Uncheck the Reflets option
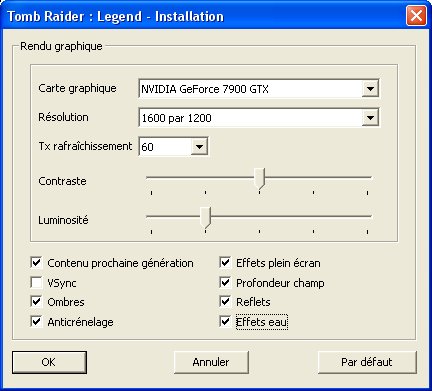Screen dimensions: 432x391 225,302
